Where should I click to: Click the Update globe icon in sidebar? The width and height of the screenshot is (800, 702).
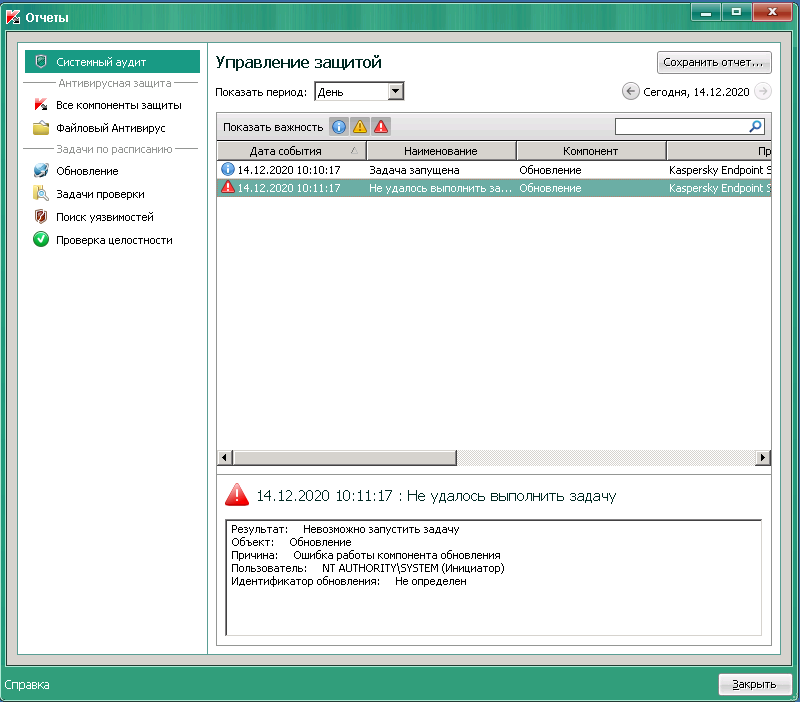(41, 171)
